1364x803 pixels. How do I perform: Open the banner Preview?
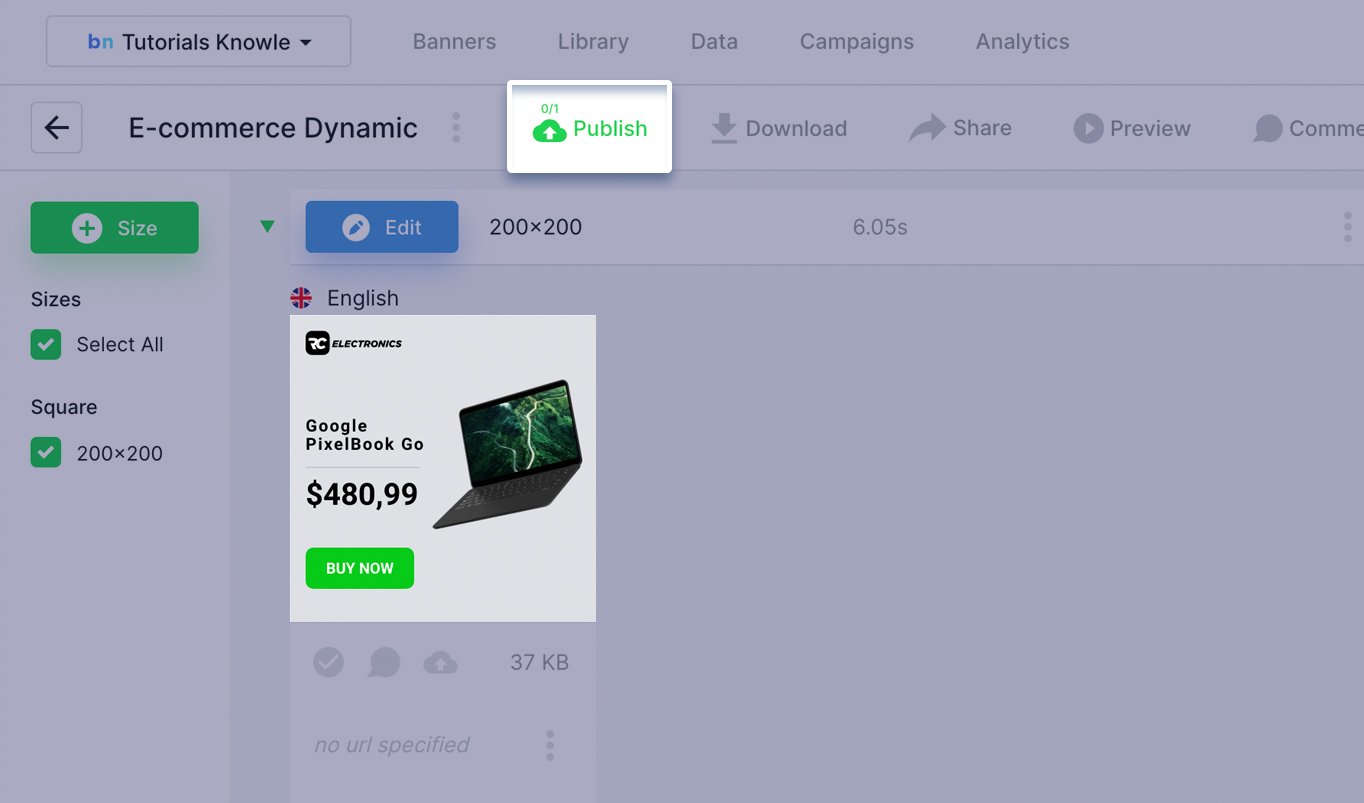pos(1132,128)
